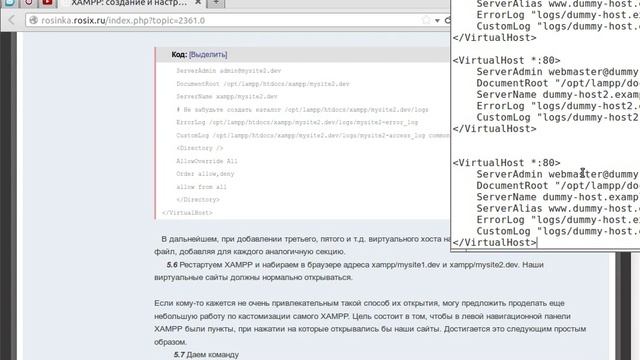Screen dimensions: 640x360
Task: Click the [Выделить] link above the code
Action: (x=208, y=54)
